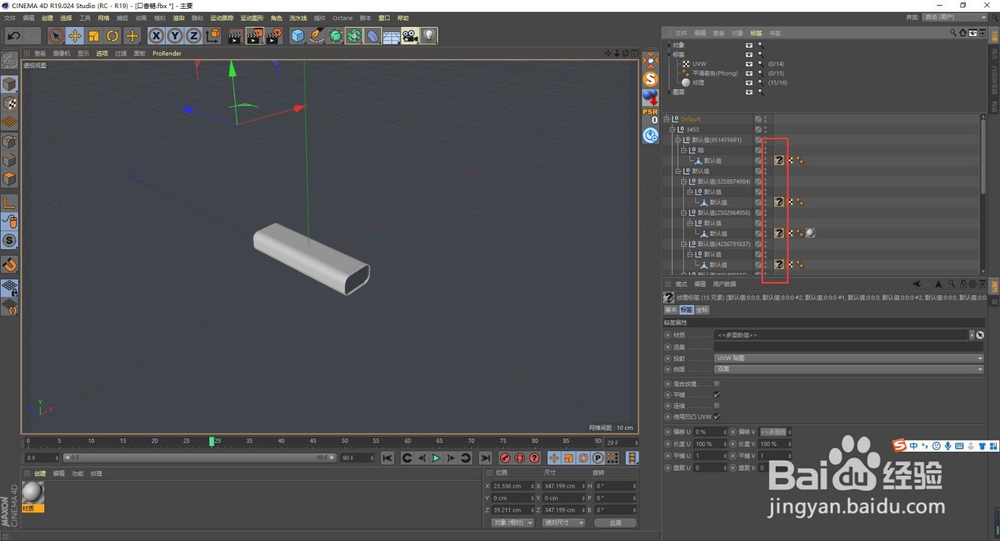Select the Spline Pen tool icon

coord(316,36)
